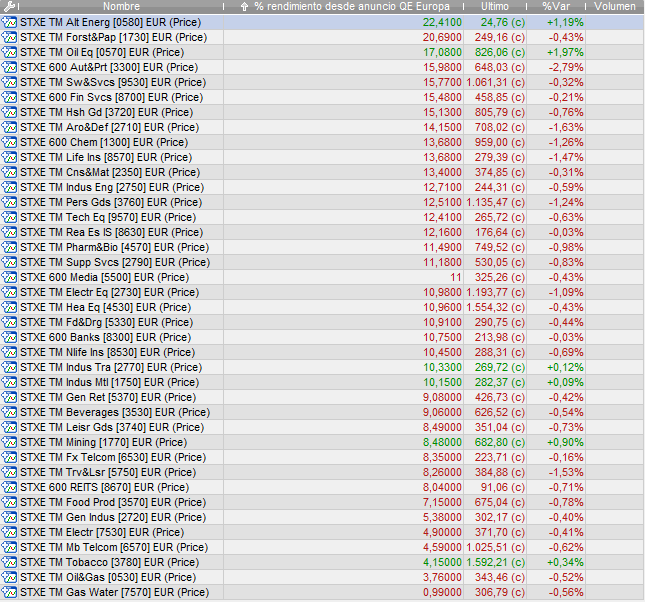The width and height of the screenshot is (645, 602).
Task: Open chart icon beside STXE TM Supp Svcs
Action: click(x=9, y=263)
